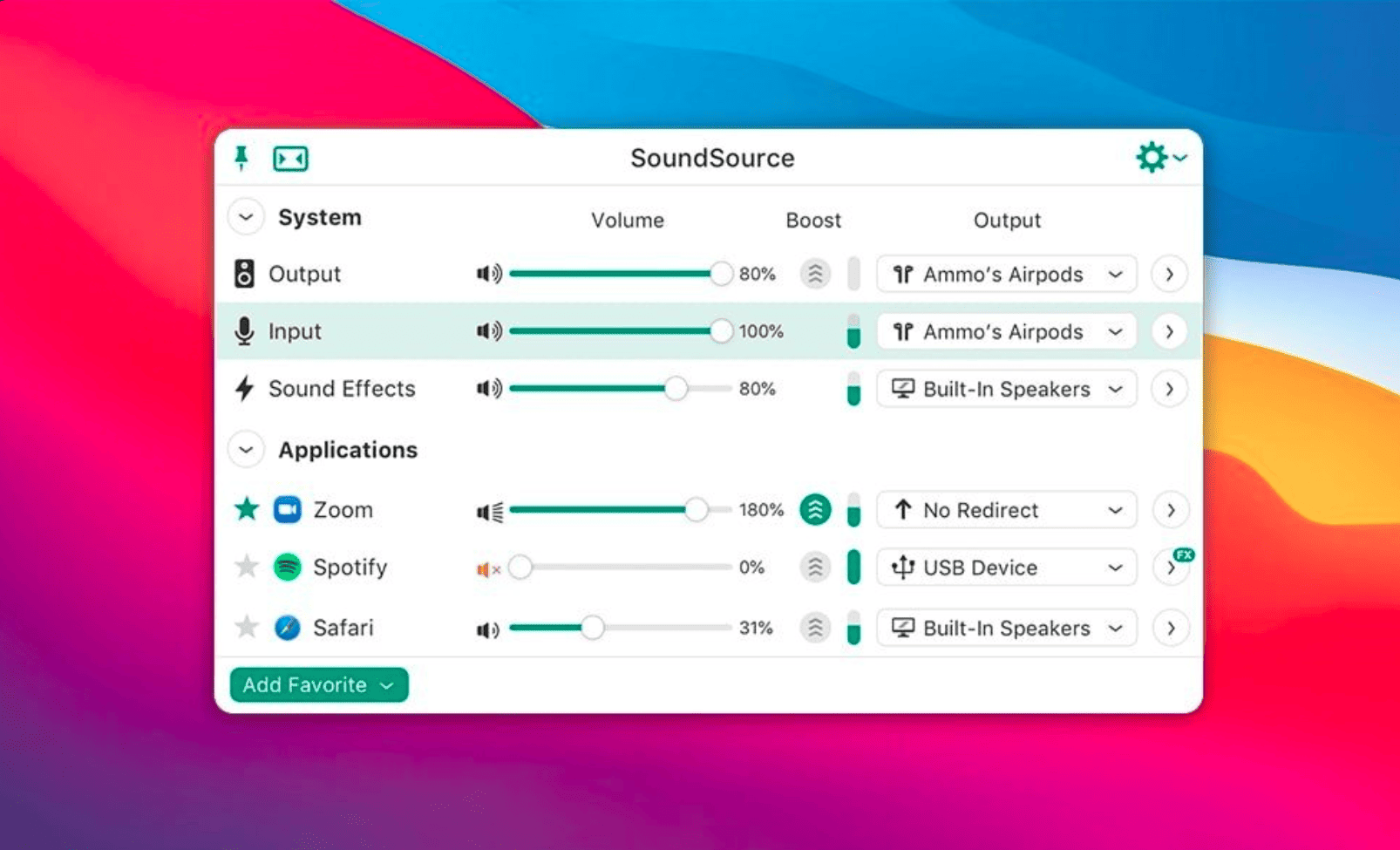Image resolution: width=1400 pixels, height=850 pixels.
Task: Open Safari's Built-In Speakers dropdown
Action: point(1007,628)
